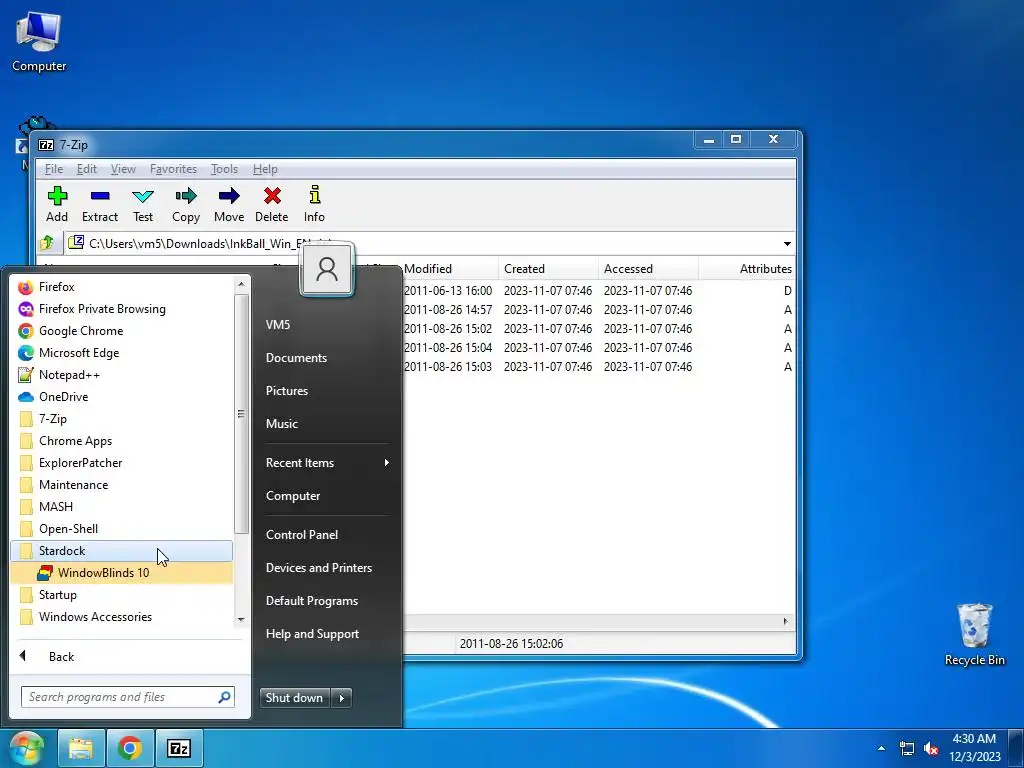Open the Recycle Bin desktop icon
The width and height of the screenshot is (1024, 768).
tap(974, 634)
